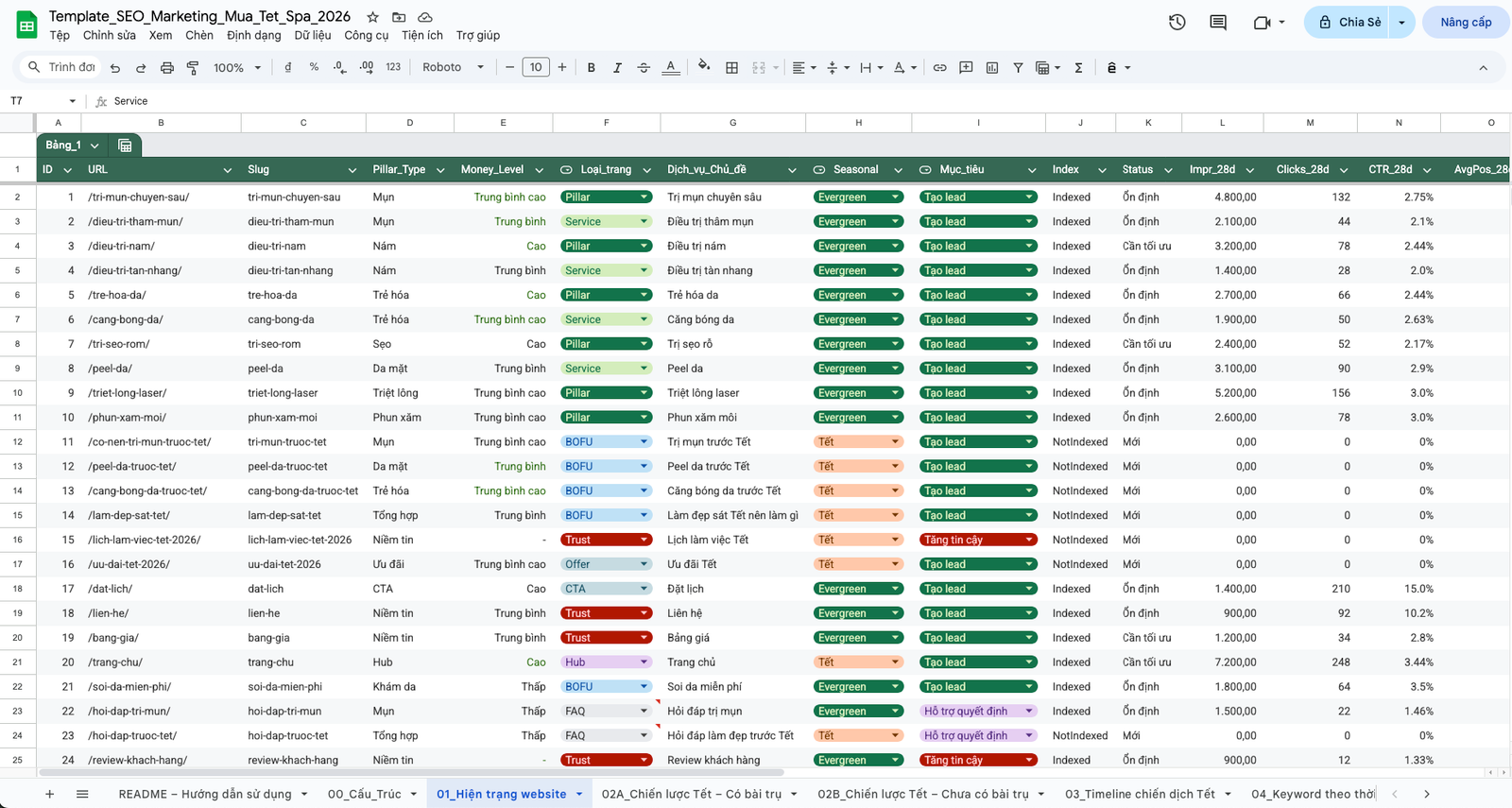Viewport: 1512px width, 808px height.
Task: Click the Chia Sẻ share button
Action: (x=1348, y=22)
